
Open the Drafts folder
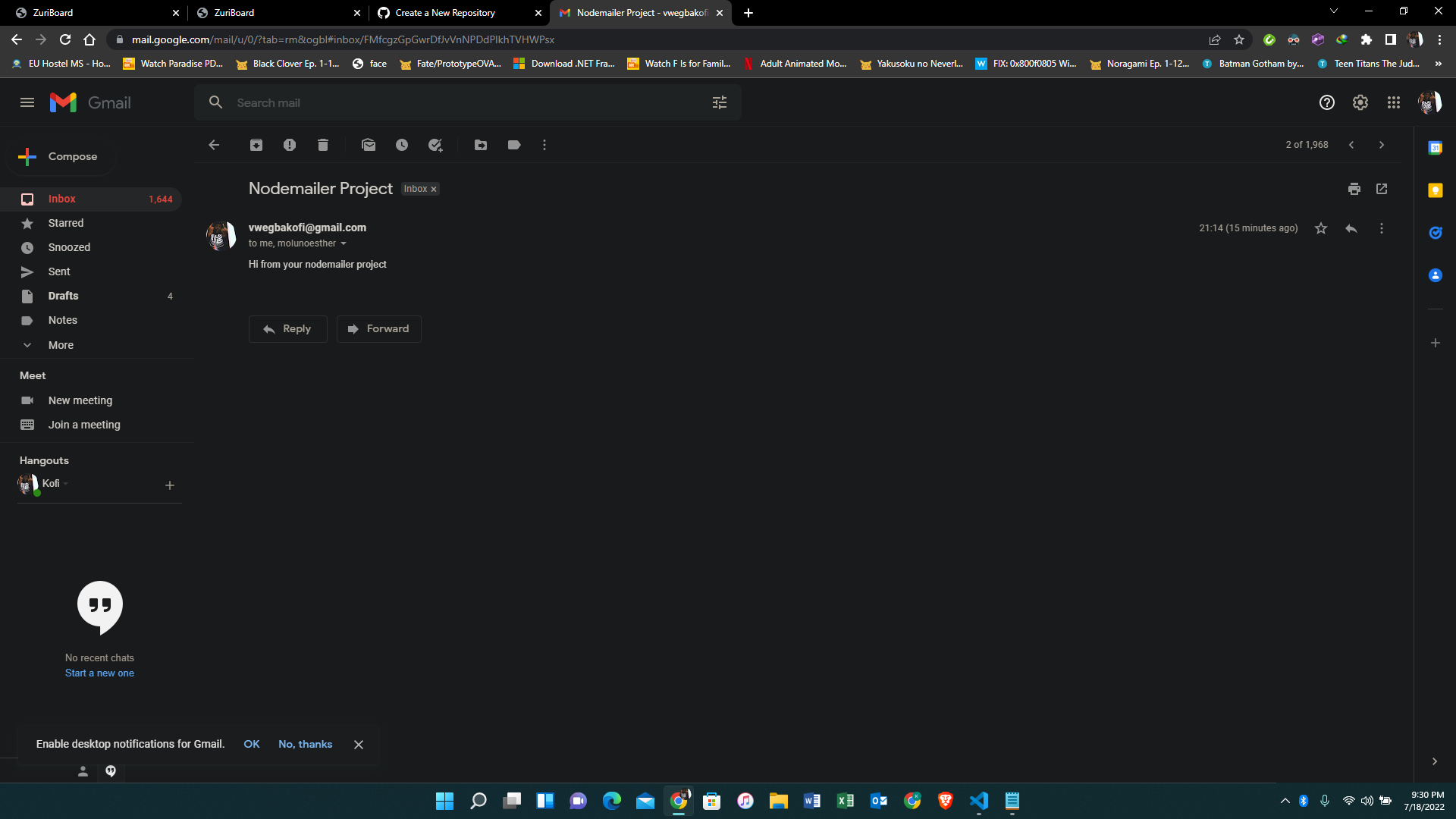coord(64,296)
